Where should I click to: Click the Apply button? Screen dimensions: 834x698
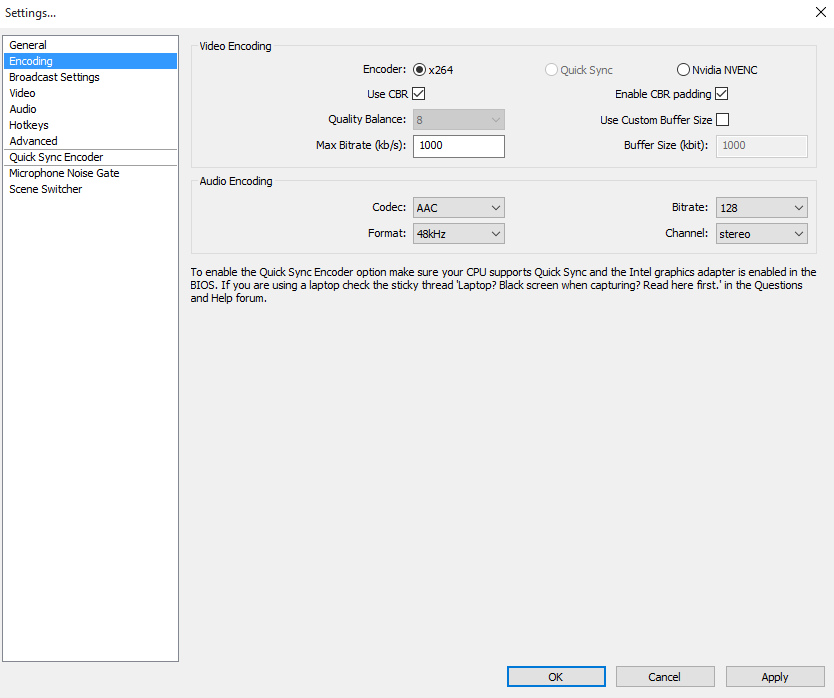click(x=775, y=677)
